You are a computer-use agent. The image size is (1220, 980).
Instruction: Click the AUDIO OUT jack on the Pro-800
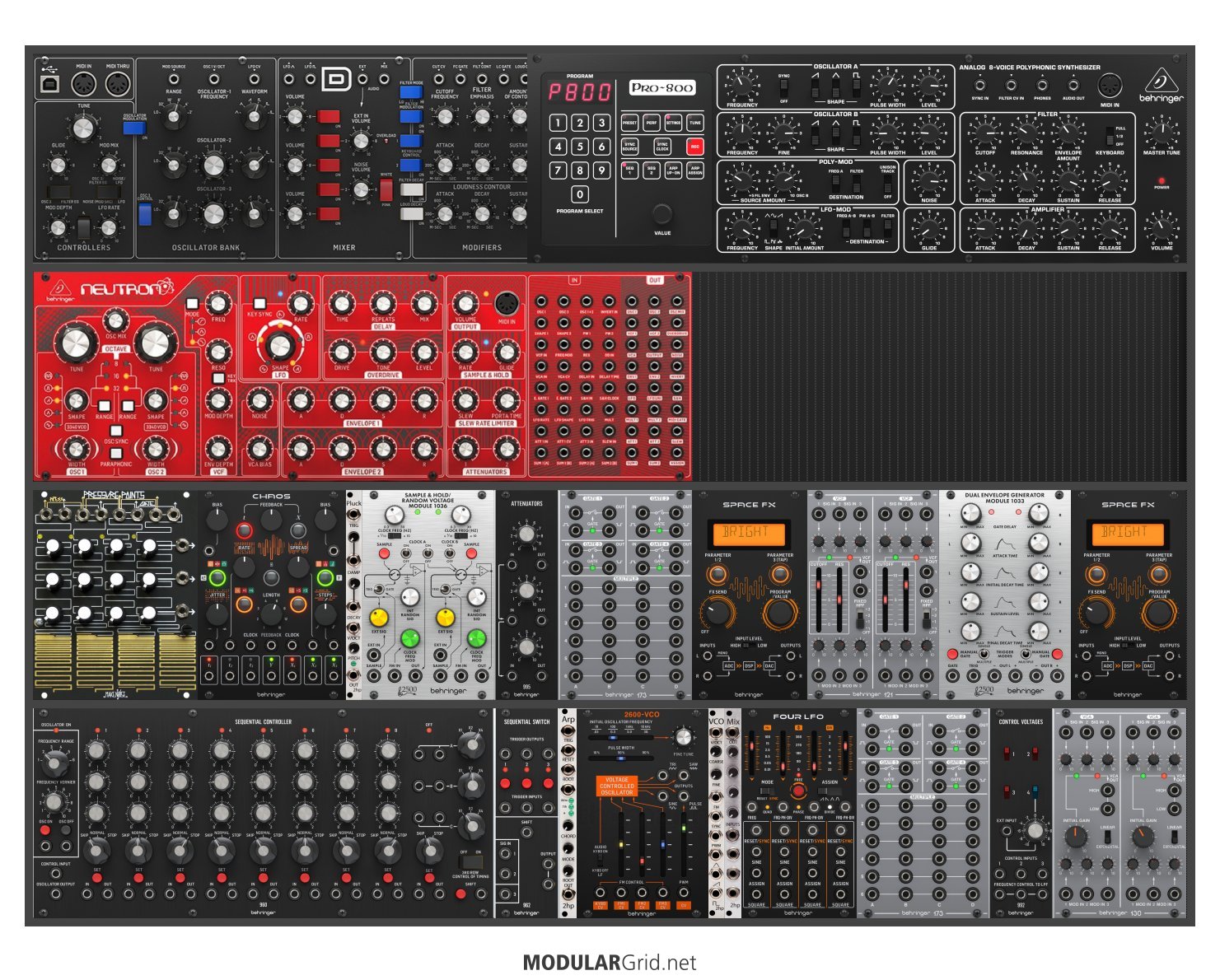(1073, 85)
